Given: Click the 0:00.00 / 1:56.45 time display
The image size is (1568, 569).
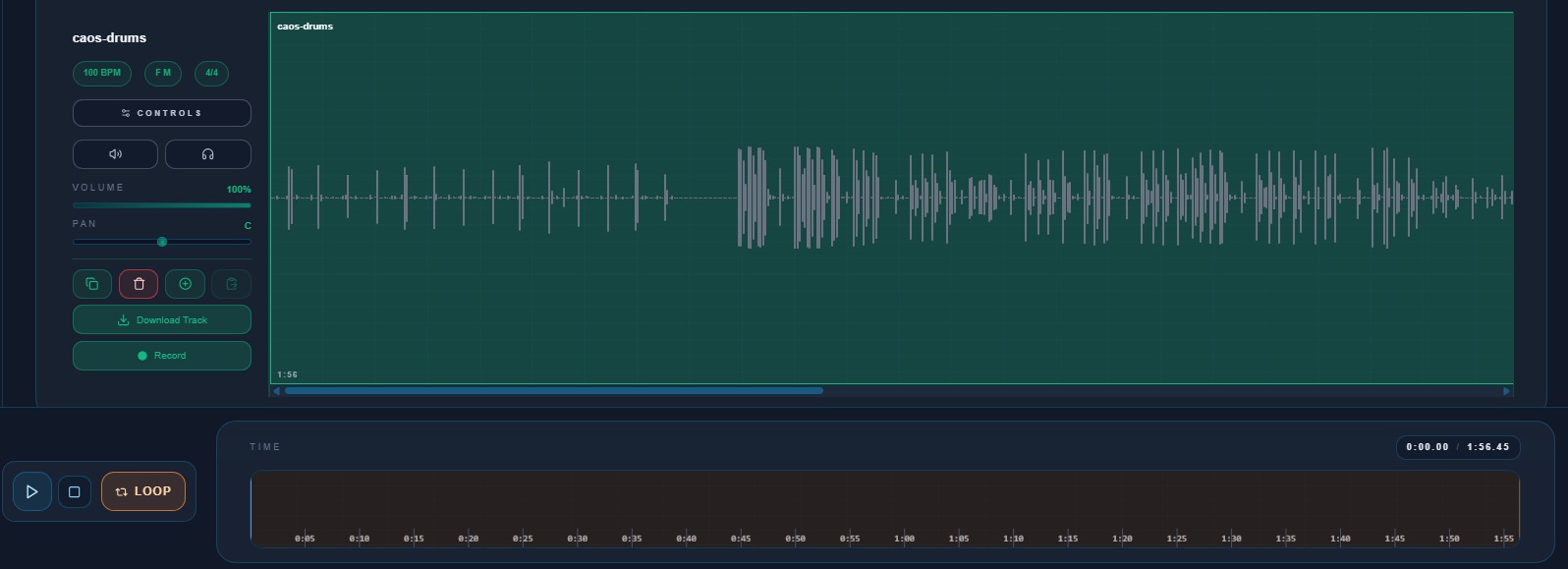Looking at the screenshot, I should [1458, 447].
